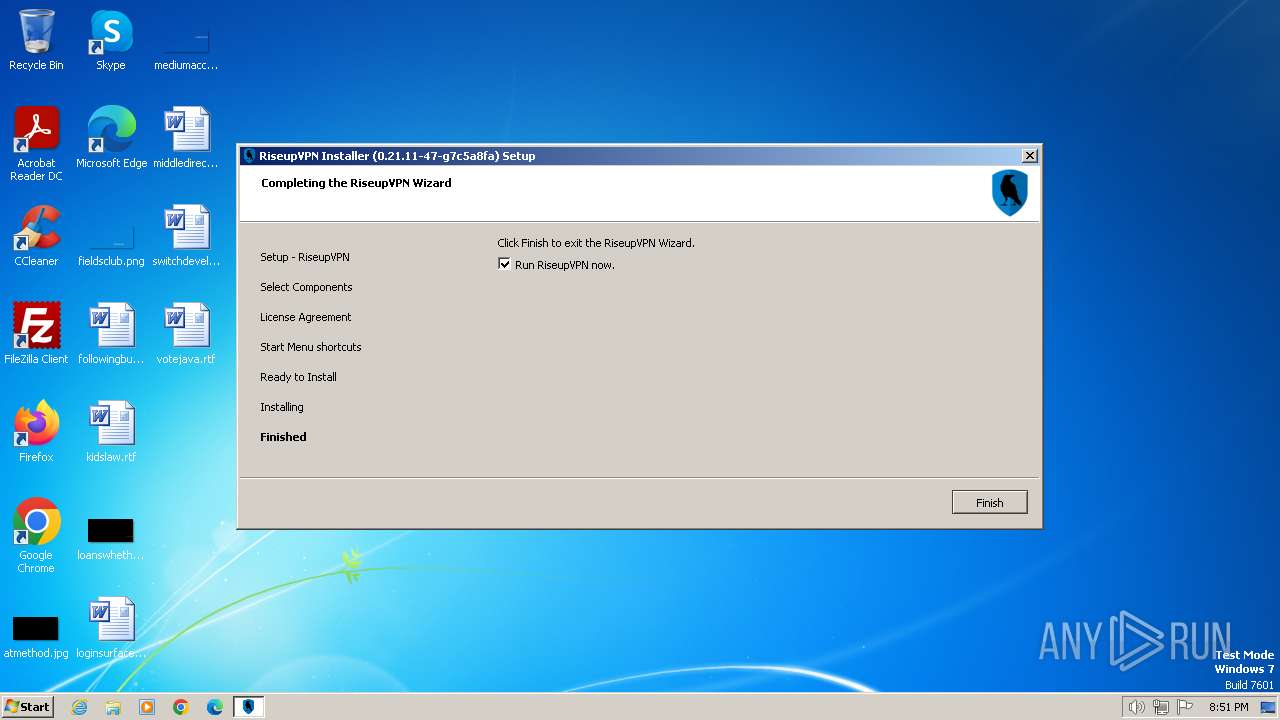
Task: Select the Ready to Install step
Action: (298, 377)
